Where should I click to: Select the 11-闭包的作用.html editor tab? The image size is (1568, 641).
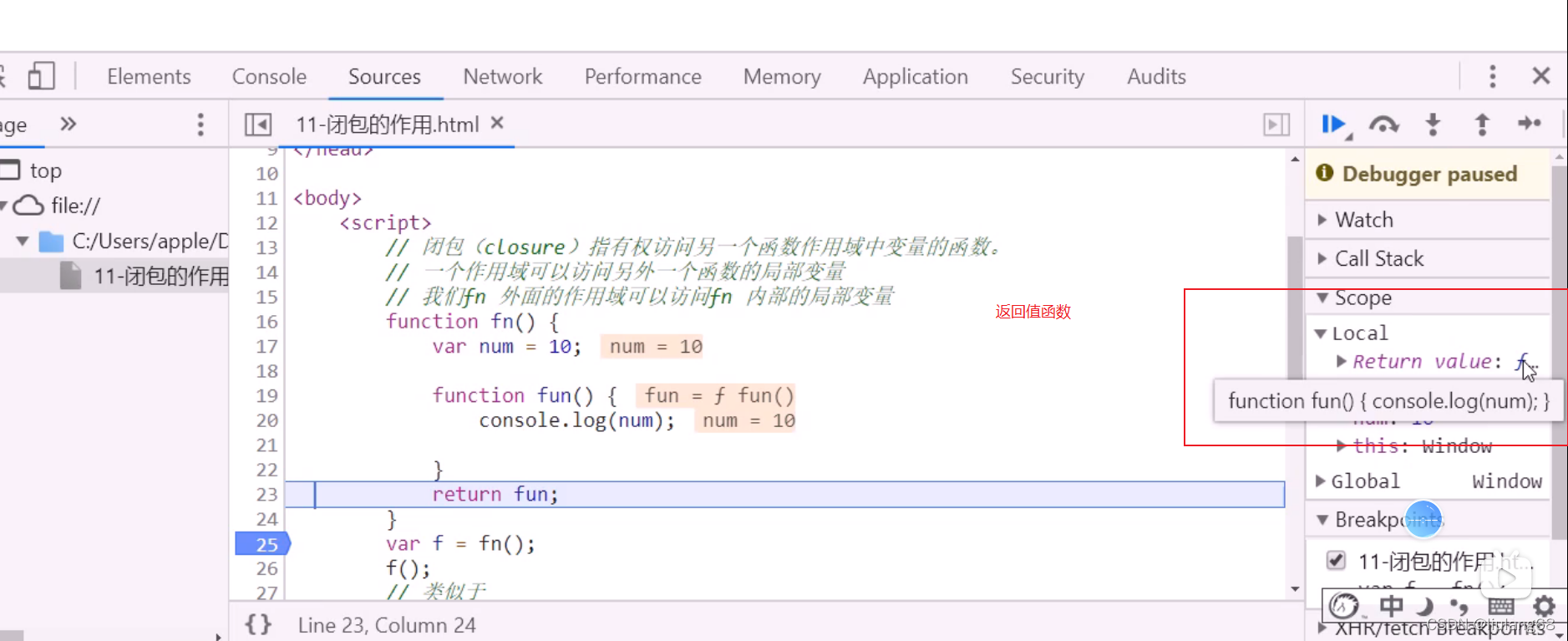388,125
